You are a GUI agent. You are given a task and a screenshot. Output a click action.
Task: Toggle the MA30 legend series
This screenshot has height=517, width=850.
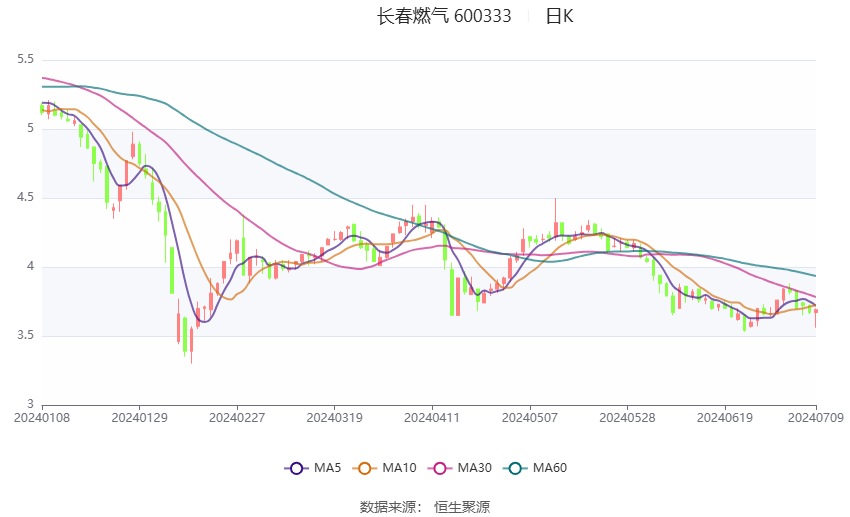(460, 468)
